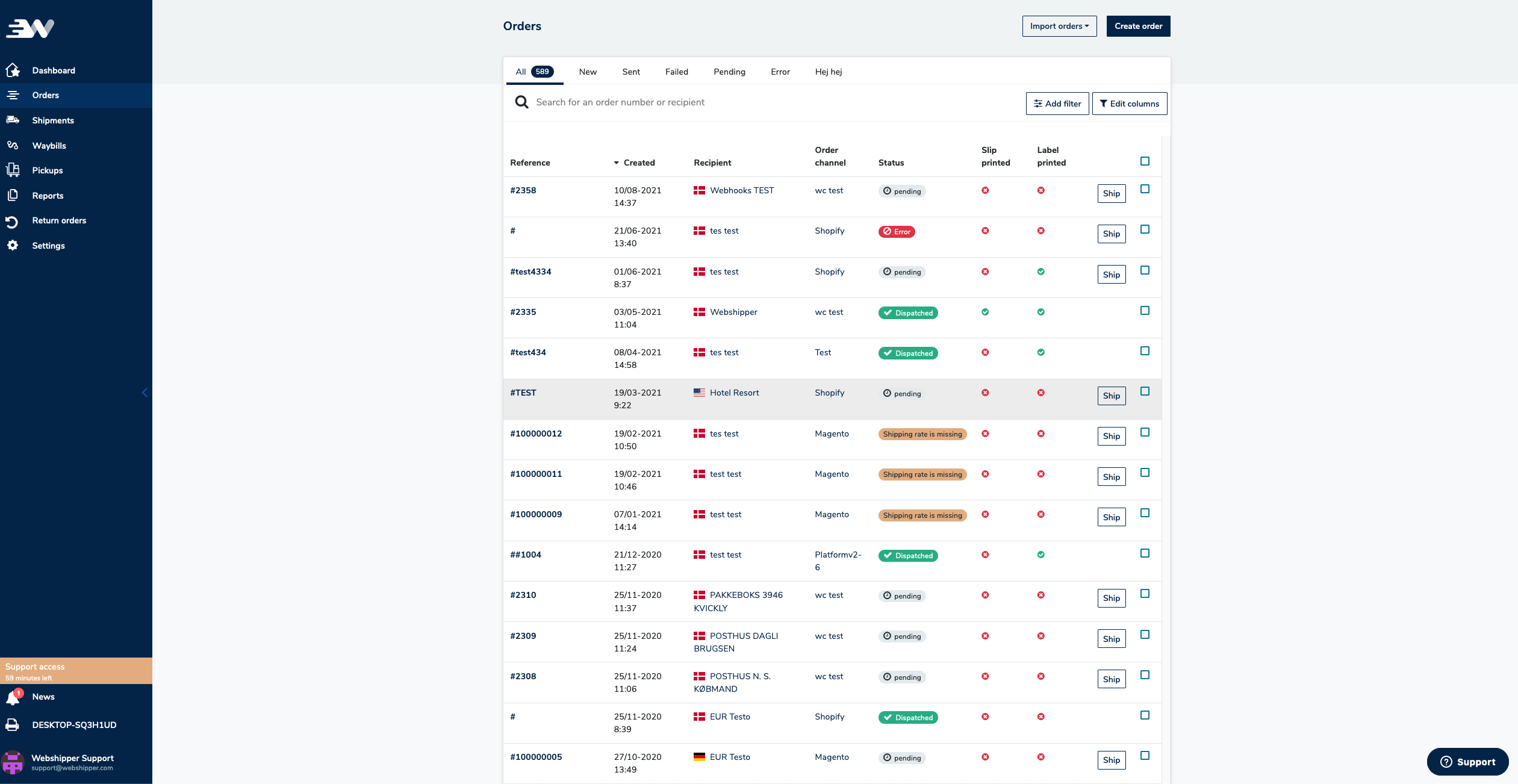This screenshot has width=1518, height=784.
Task: Open the Dashboard from sidebar
Action: point(53,70)
